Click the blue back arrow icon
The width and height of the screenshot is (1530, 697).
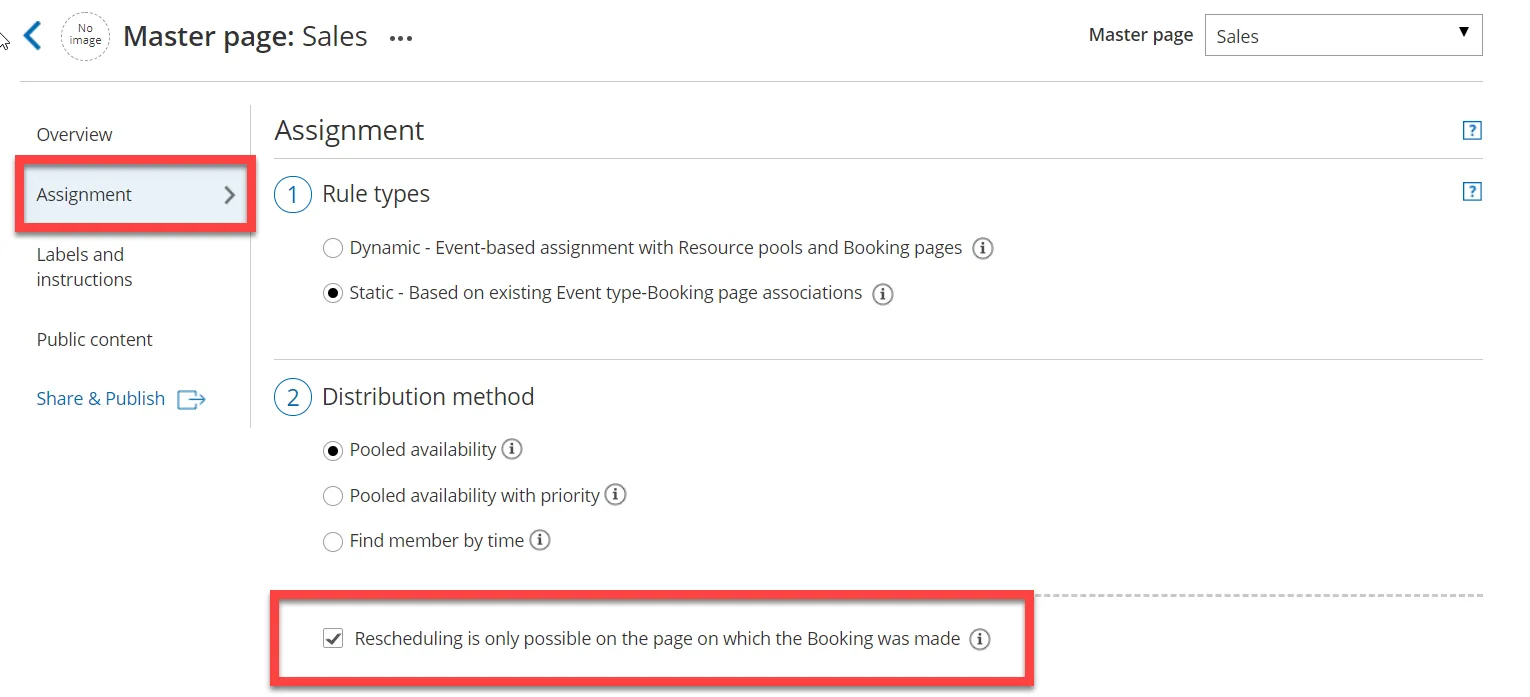33,37
